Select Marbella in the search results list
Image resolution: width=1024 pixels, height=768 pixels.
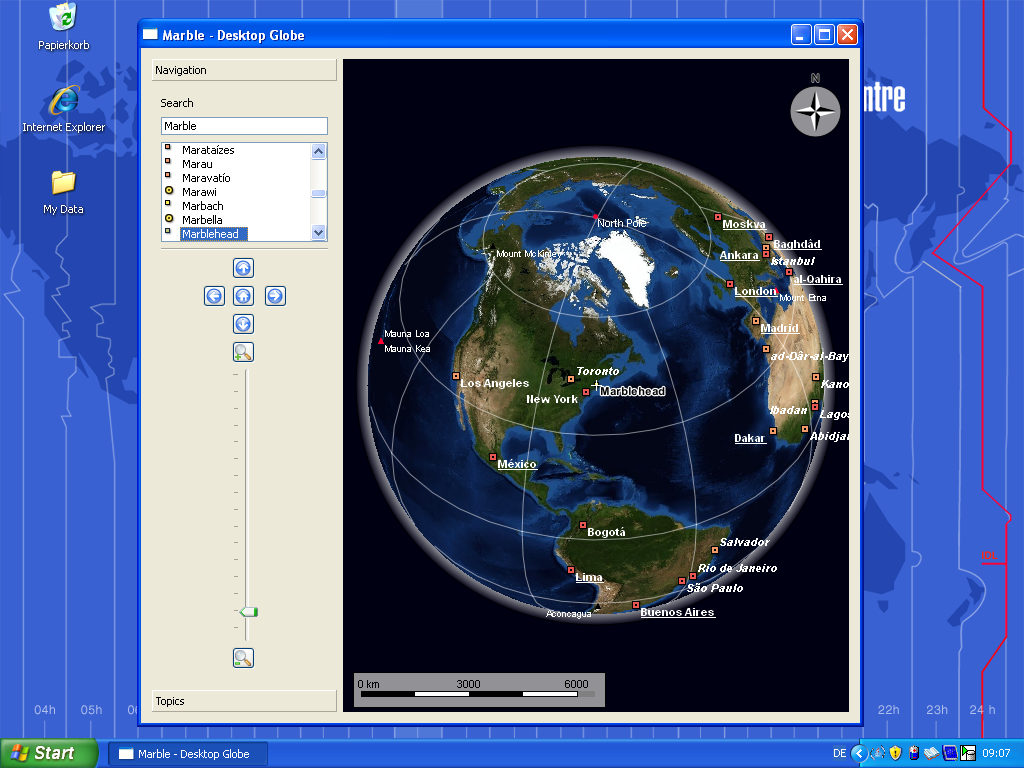pyautogui.click(x=202, y=220)
